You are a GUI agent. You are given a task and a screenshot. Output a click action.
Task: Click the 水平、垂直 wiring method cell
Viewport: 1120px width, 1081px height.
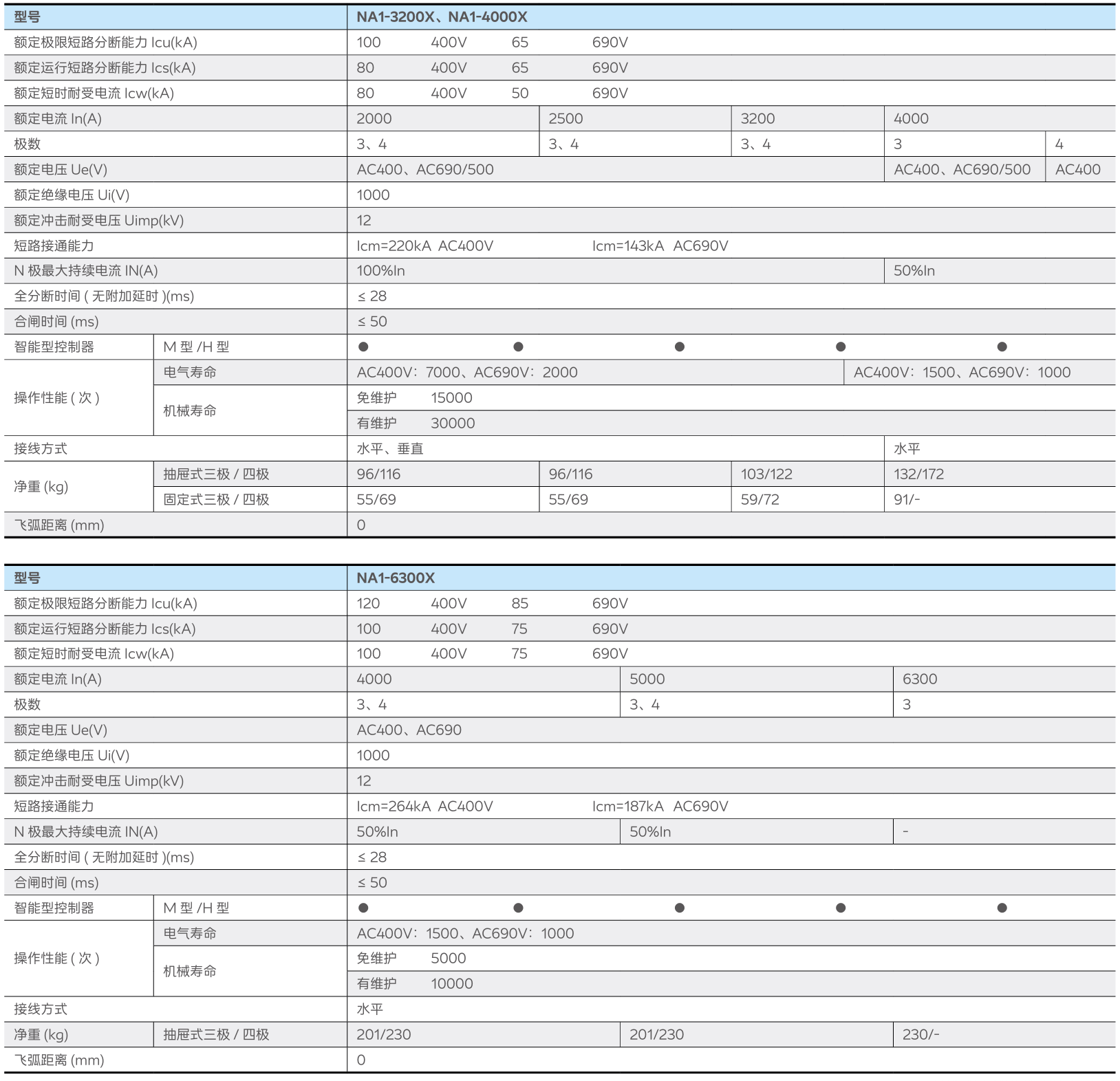(390, 449)
